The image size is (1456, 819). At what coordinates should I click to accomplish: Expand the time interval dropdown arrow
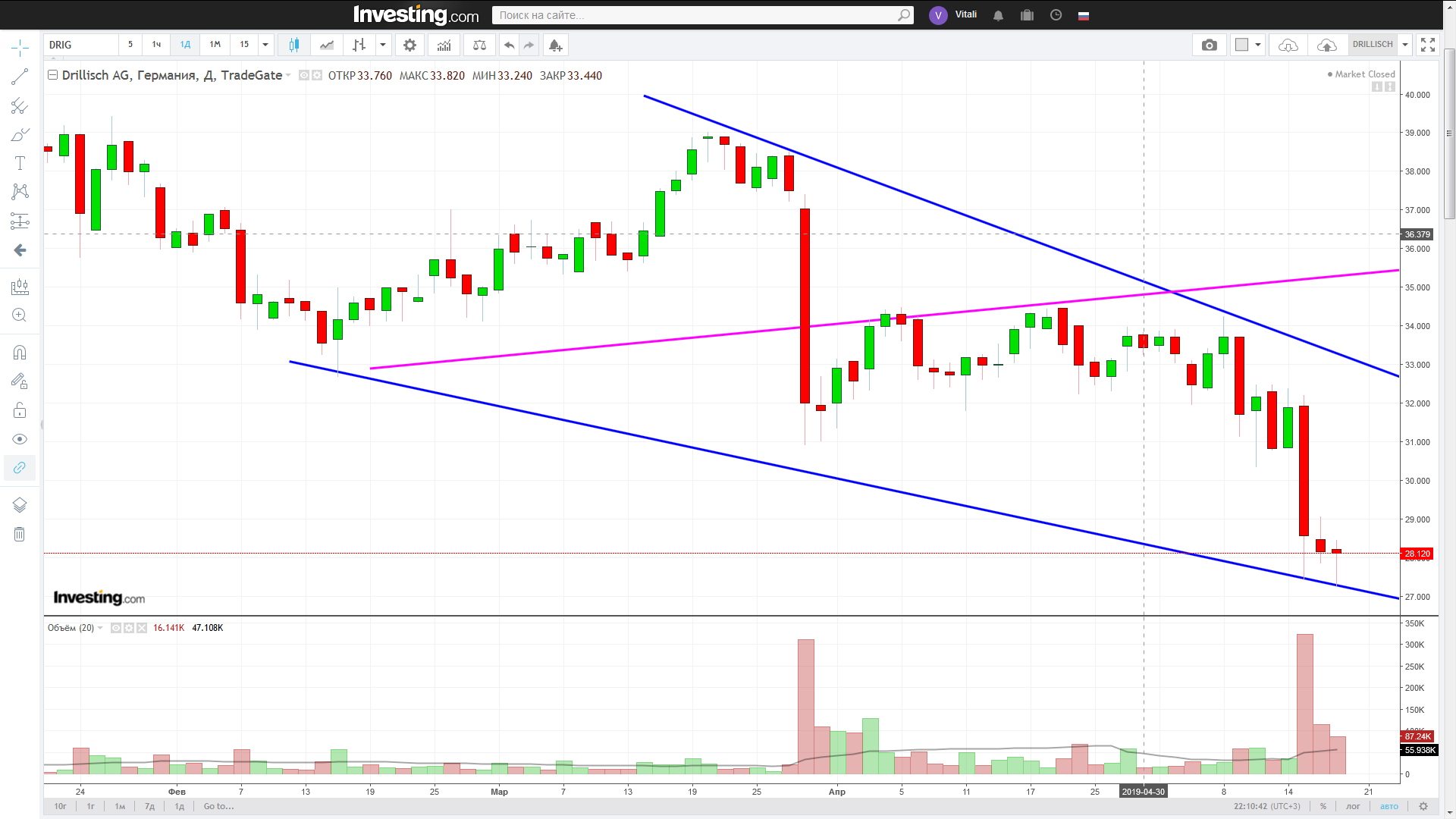click(x=265, y=45)
